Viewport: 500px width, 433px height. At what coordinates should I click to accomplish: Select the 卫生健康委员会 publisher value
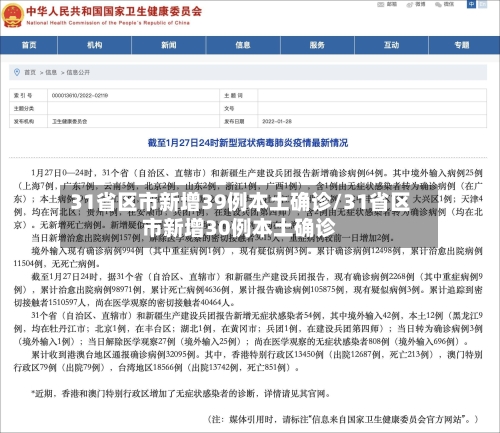pos(70,122)
